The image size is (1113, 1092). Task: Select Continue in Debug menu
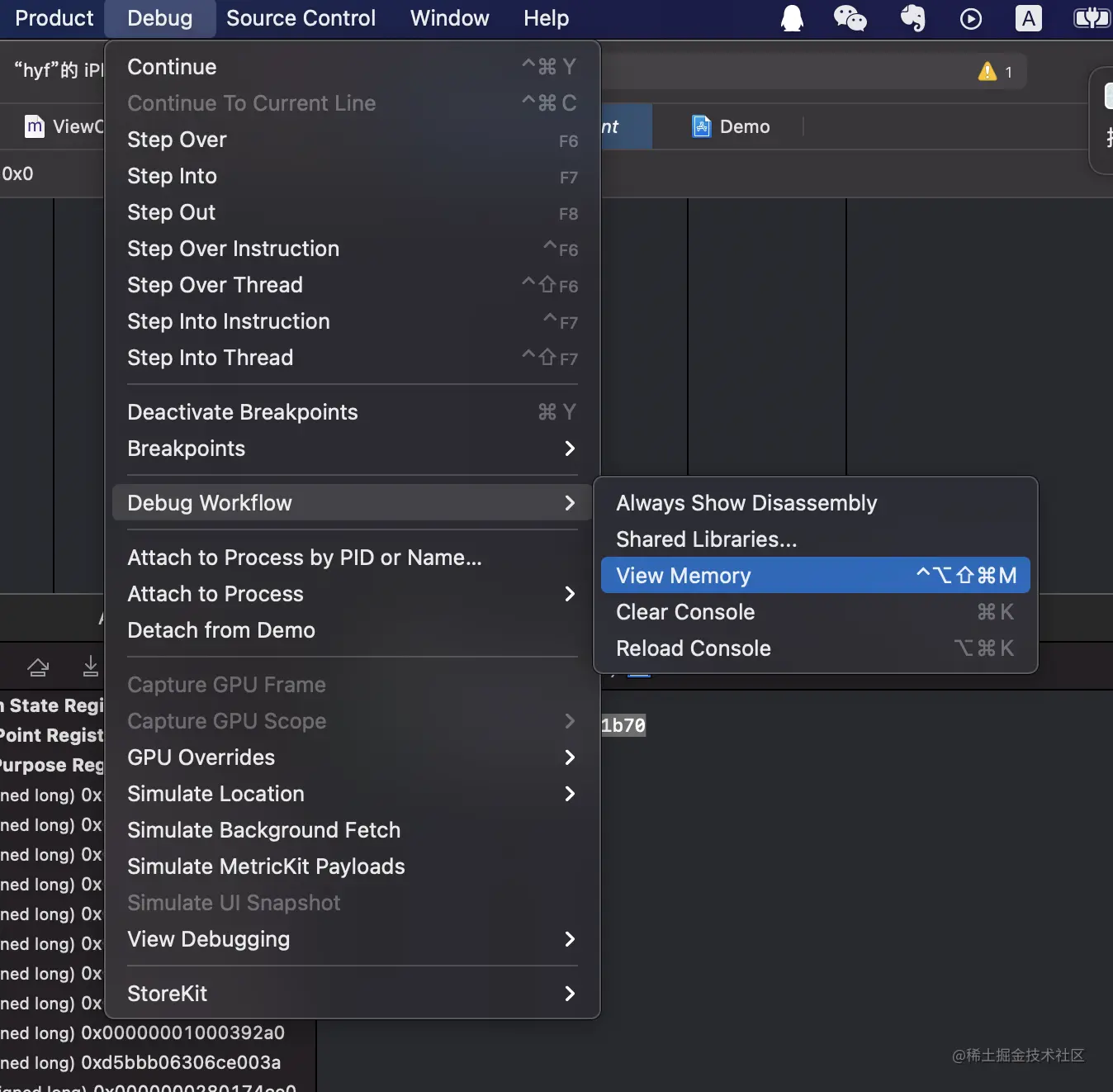pyautogui.click(x=352, y=67)
